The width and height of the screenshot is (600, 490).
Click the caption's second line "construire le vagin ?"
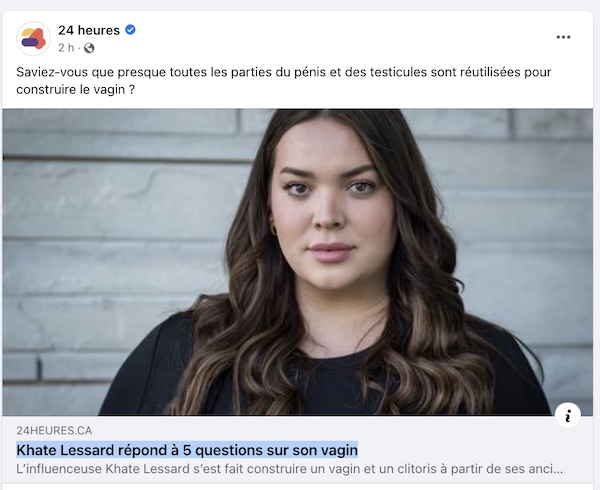(x=75, y=90)
